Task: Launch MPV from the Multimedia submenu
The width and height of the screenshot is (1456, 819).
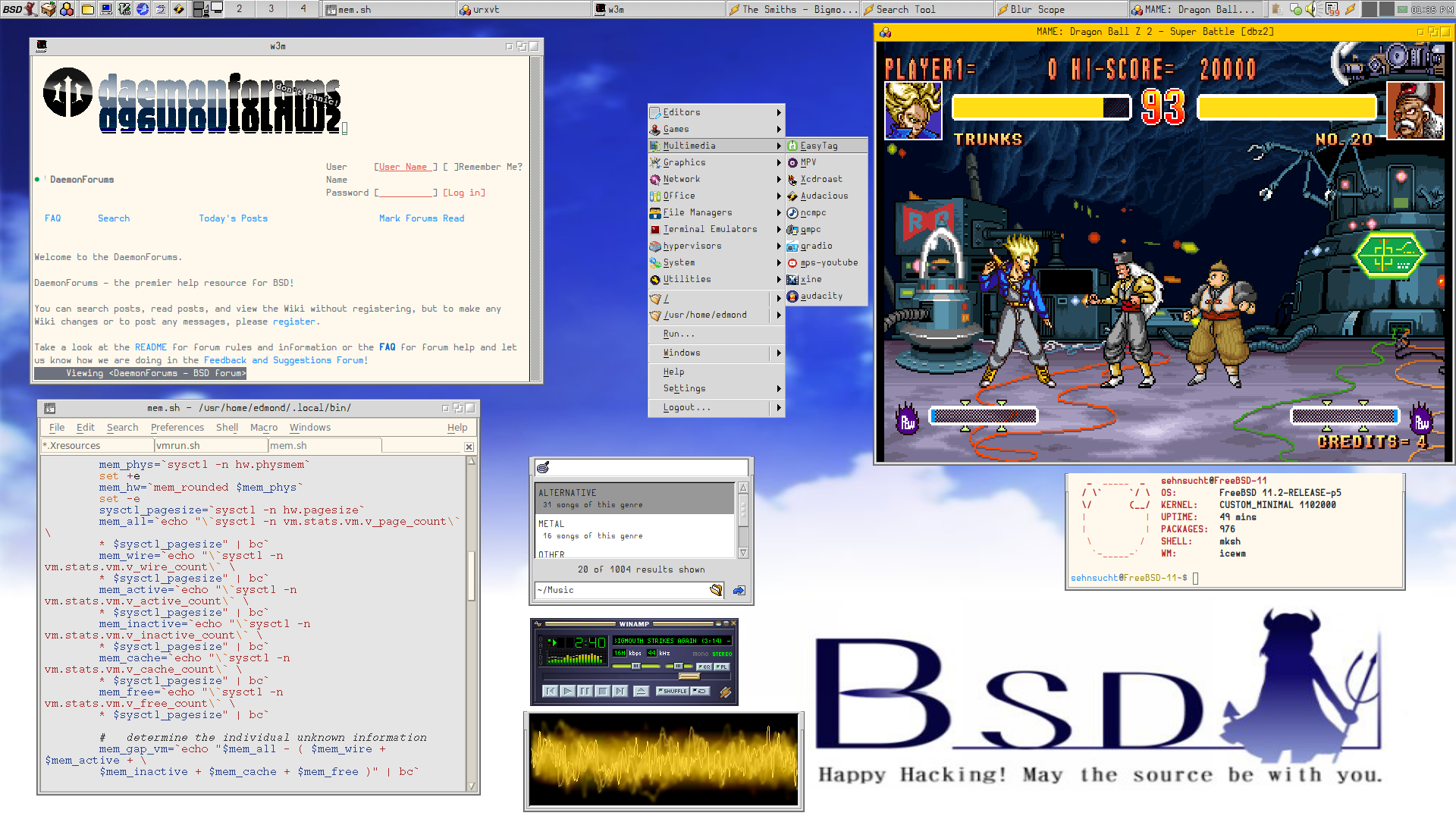Action: [826, 162]
